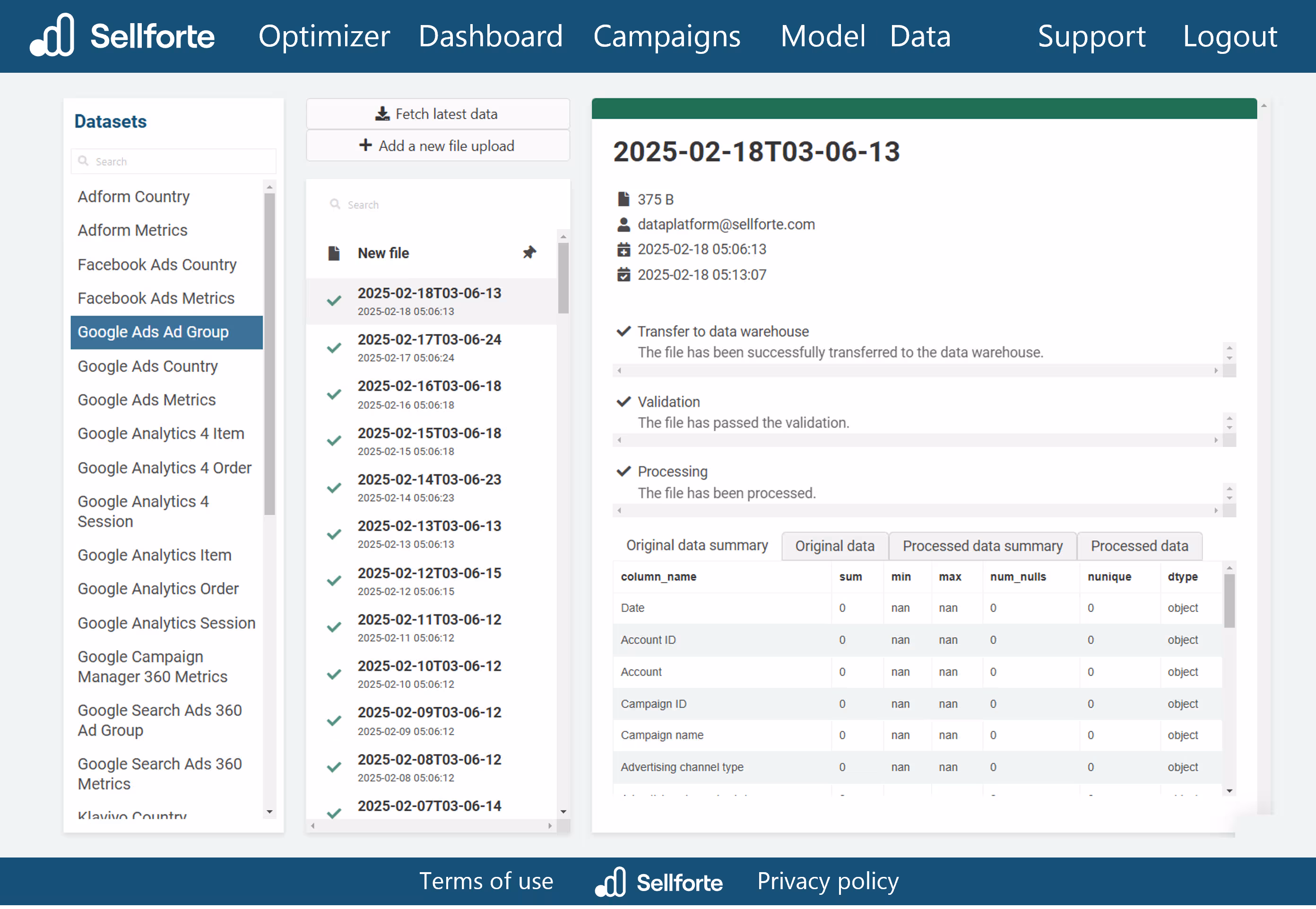Click the file list horizontal scrollbar
The height and width of the screenshot is (909, 1316).
pos(431,826)
